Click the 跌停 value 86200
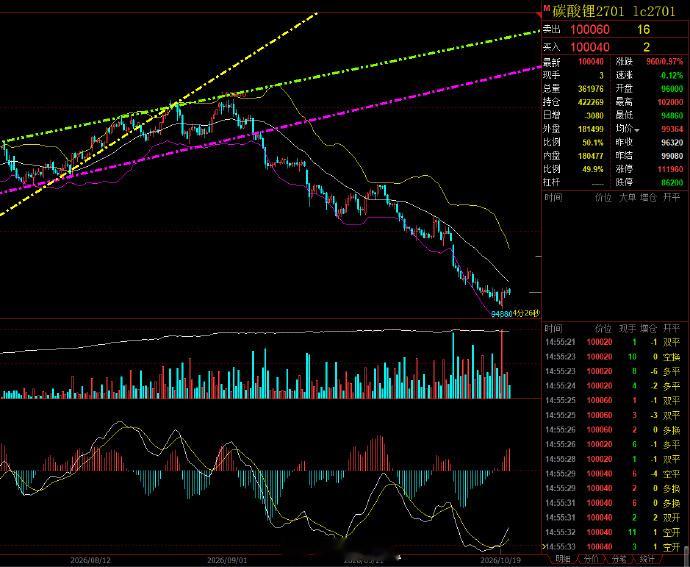 [672, 182]
